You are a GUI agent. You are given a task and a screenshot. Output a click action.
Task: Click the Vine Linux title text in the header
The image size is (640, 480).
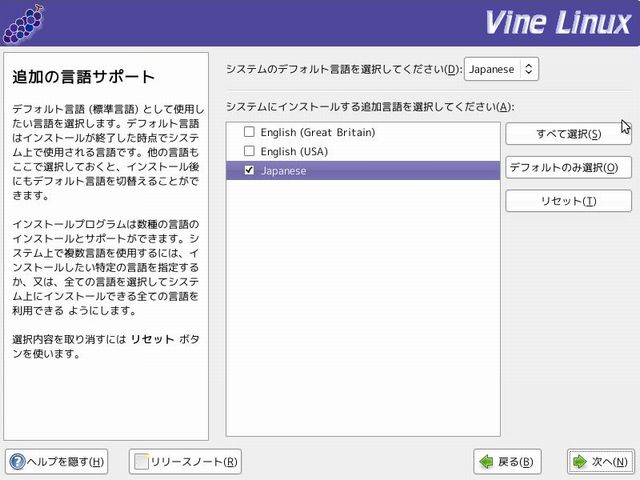click(x=554, y=22)
